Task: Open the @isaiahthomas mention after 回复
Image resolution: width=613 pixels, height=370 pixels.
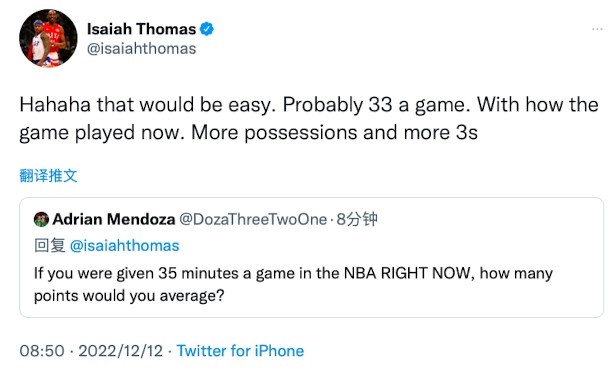Action: (x=124, y=246)
